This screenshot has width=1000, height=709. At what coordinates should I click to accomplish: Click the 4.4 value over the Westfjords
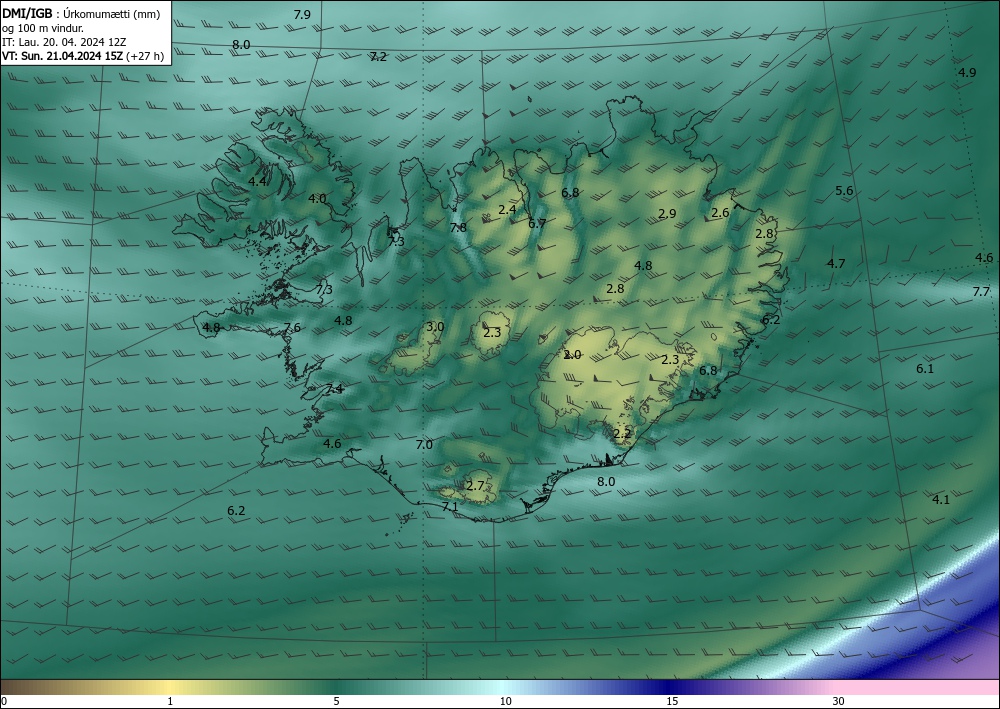click(x=257, y=181)
